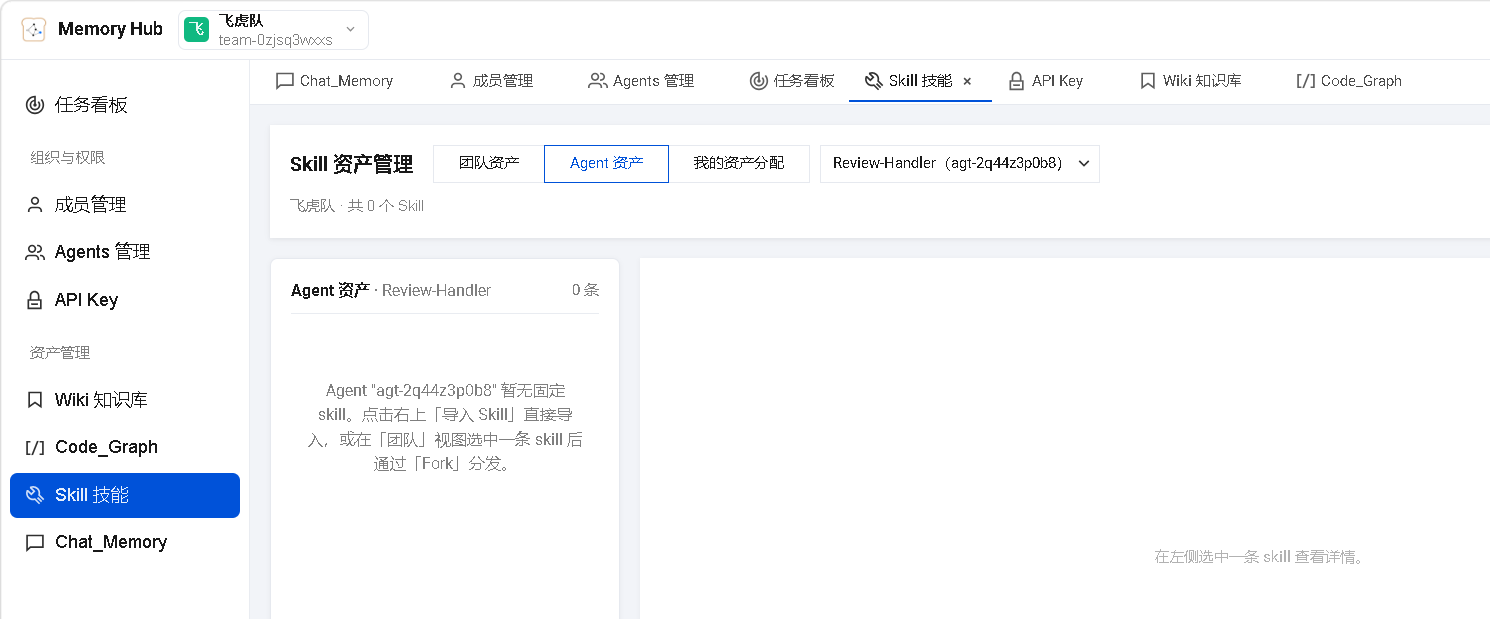The height and width of the screenshot is (619, 1490).
Task: Click the Code_Graph bracket icon in sidebar
Action: [x=35, y=447]
